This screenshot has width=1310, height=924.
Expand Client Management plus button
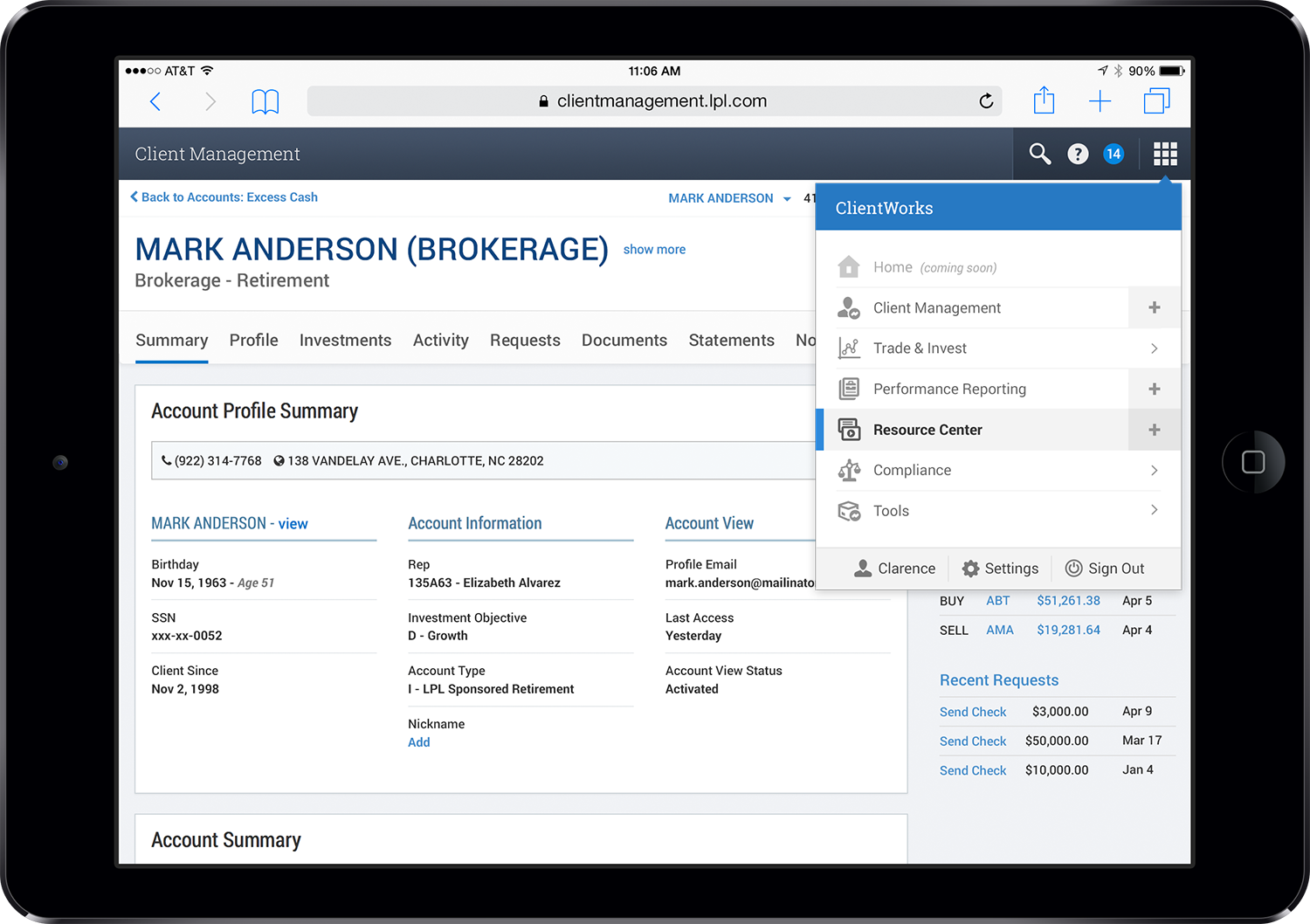1154,307
